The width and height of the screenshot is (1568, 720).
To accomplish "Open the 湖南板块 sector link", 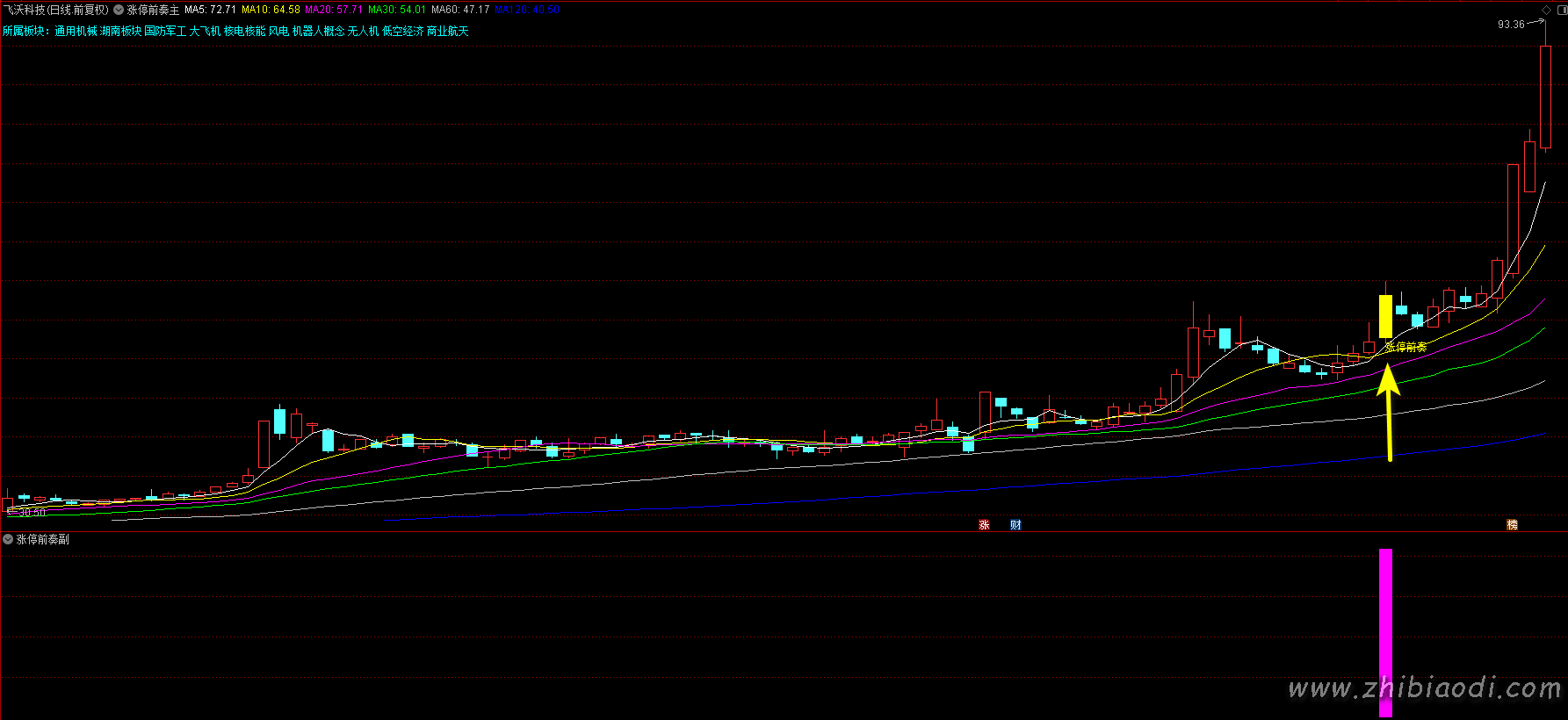I will (120, 31).
